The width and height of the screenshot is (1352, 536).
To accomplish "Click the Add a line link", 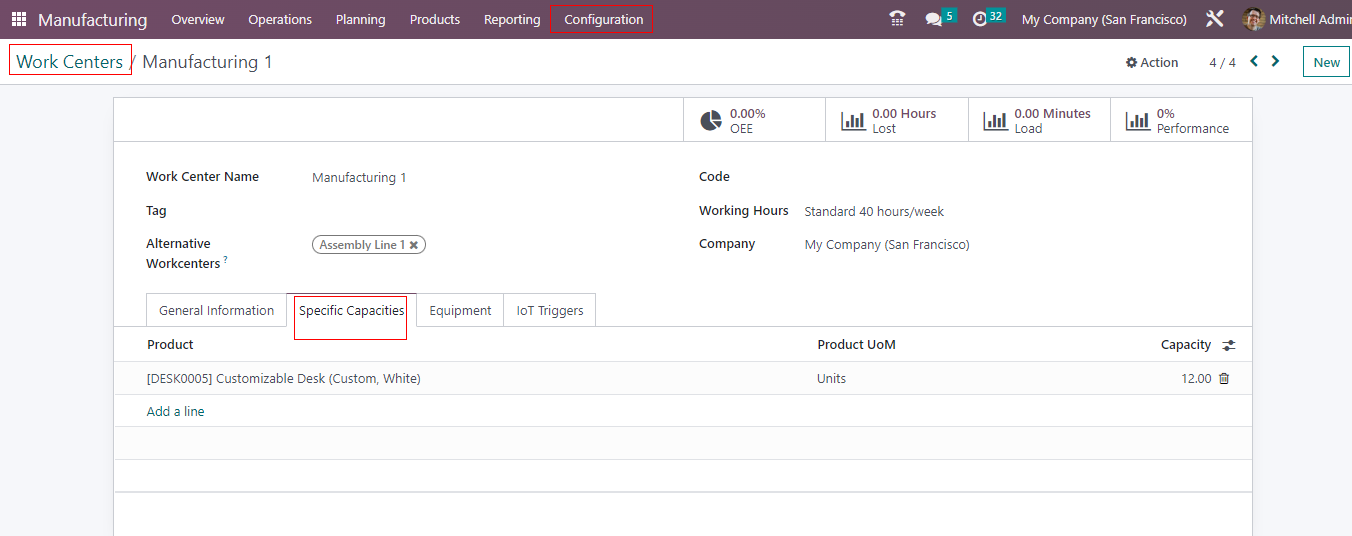I will pos(176,412).
